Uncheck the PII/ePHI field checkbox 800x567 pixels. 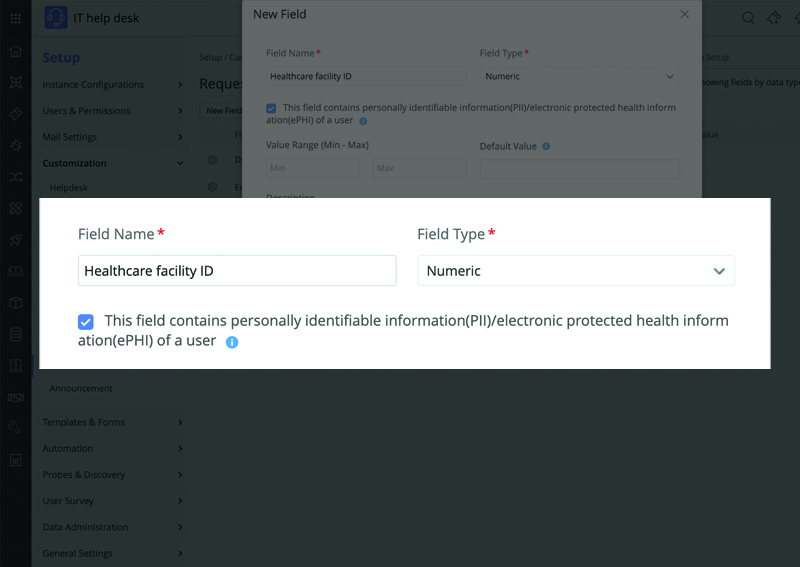tap(86, 321)
